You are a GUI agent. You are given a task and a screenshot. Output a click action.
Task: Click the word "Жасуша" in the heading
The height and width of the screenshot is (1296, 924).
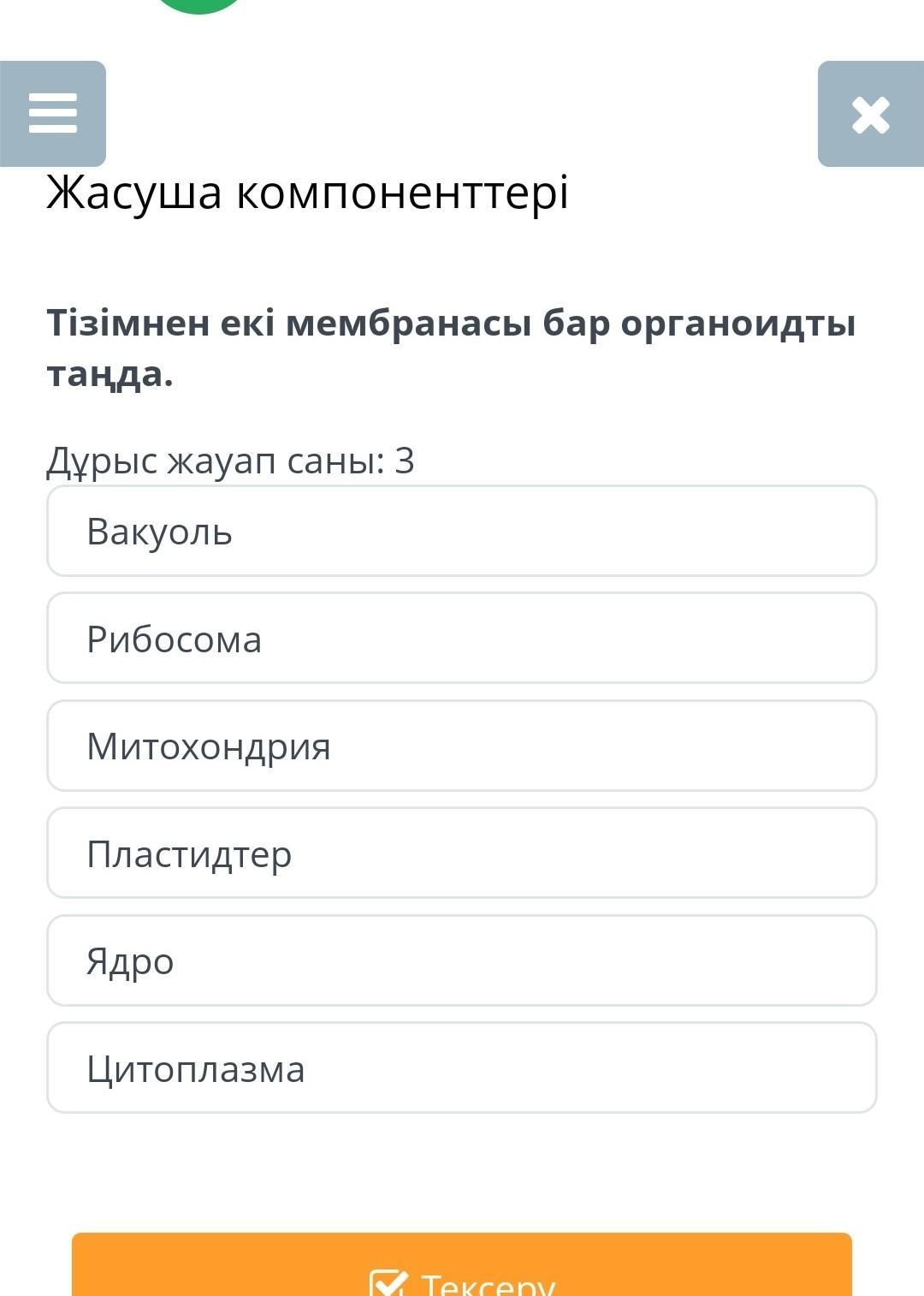tap(134, 192)
